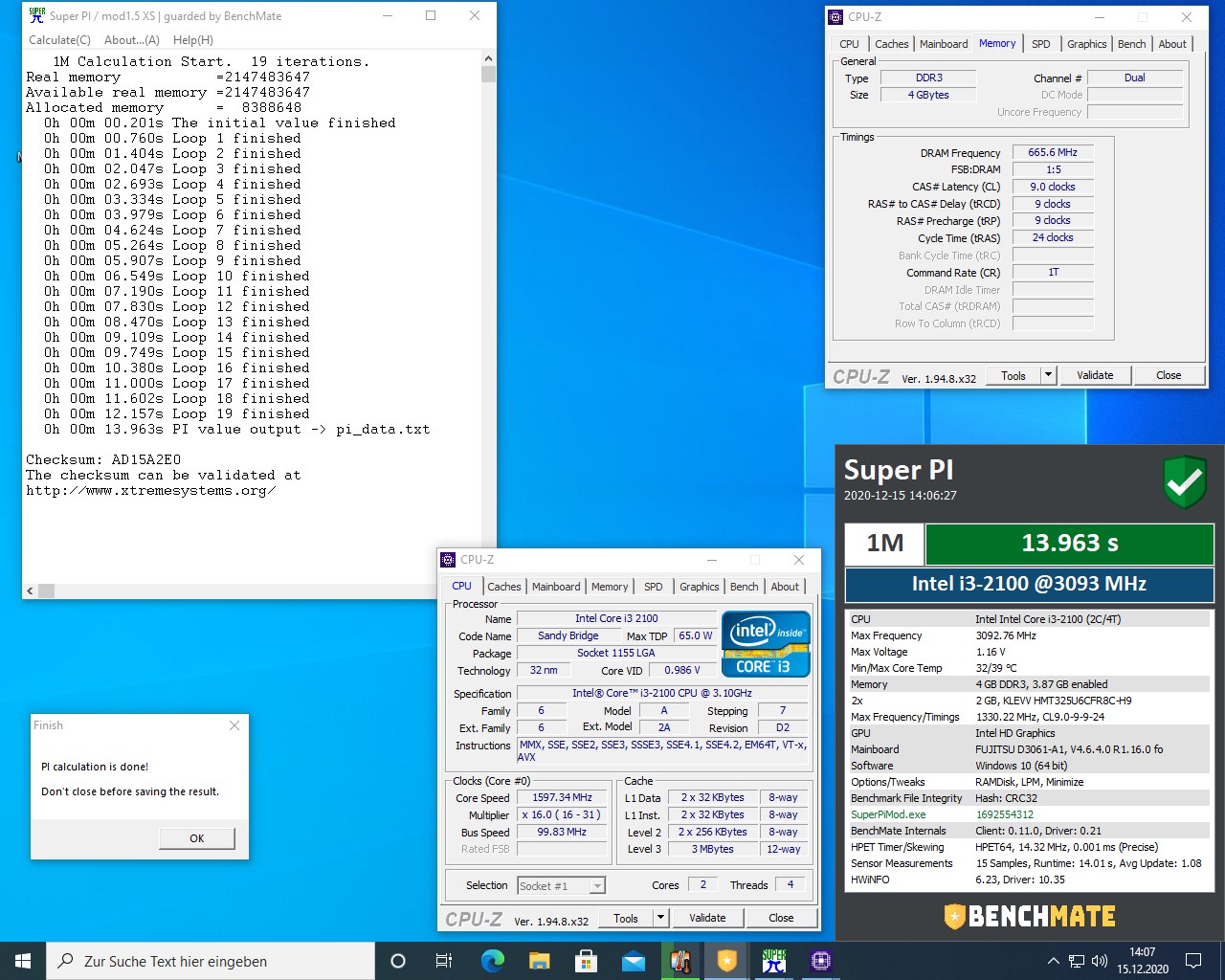The height and width of the screenshot is (980, 1225).
Task: Click the Super PI title bar app icon
Action: pos(36,15)
